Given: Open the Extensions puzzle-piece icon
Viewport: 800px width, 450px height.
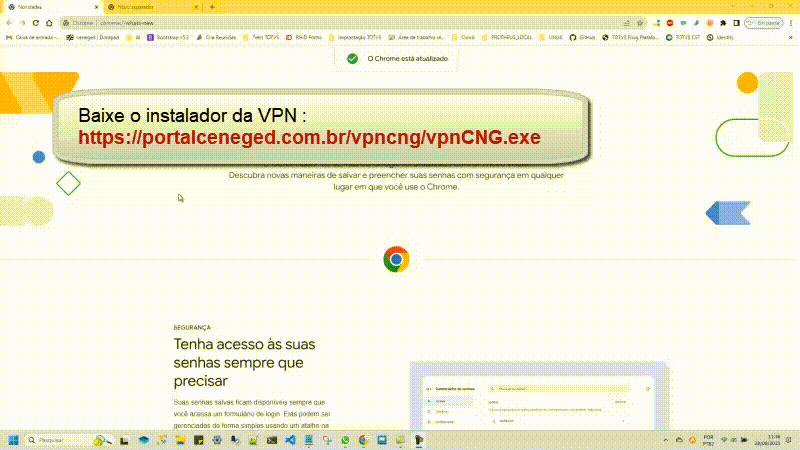Looking at the screenshot, I should click(x=725, y=22).
